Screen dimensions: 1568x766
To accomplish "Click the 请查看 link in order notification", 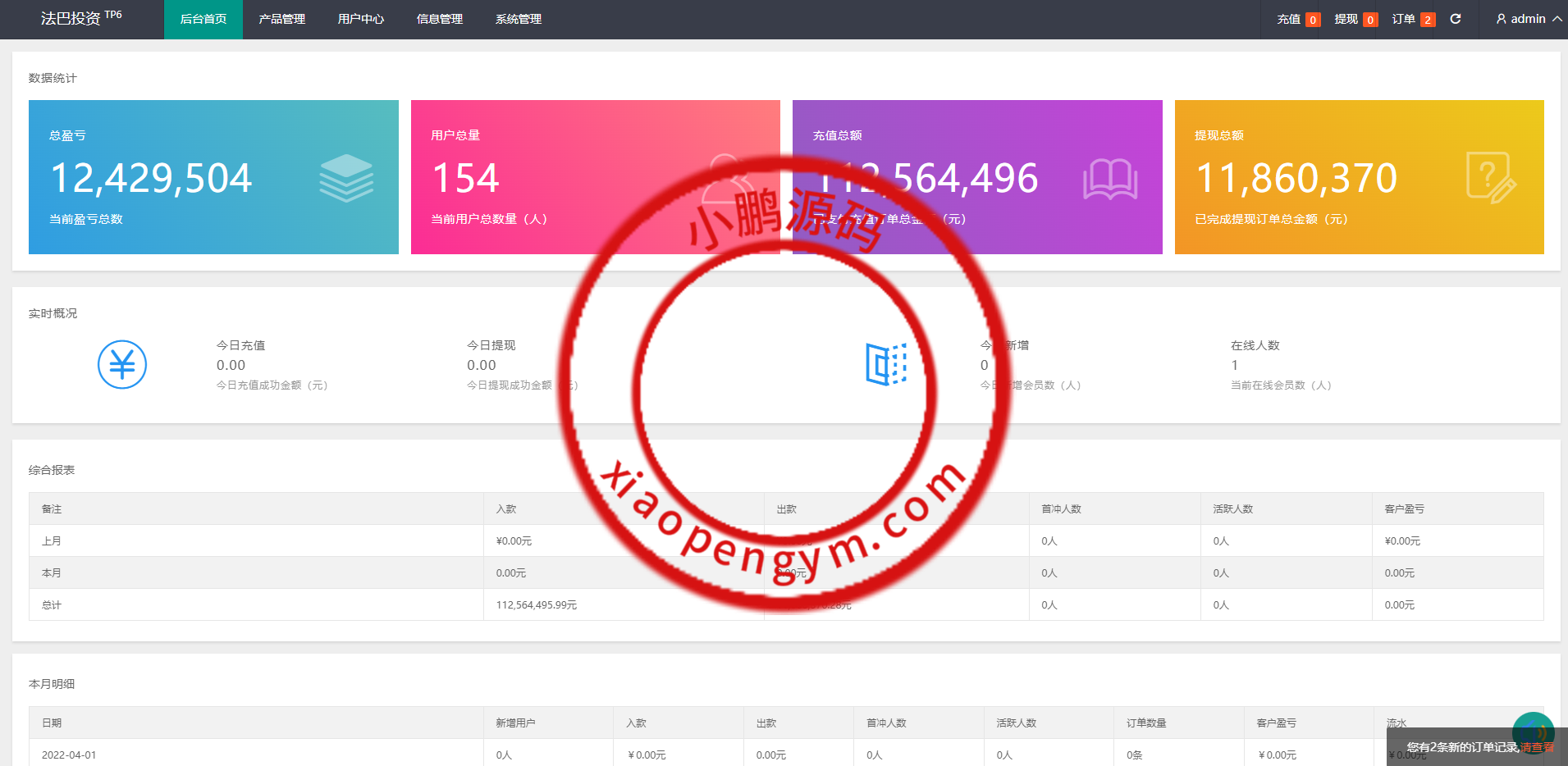I will tap(1537, 747).
